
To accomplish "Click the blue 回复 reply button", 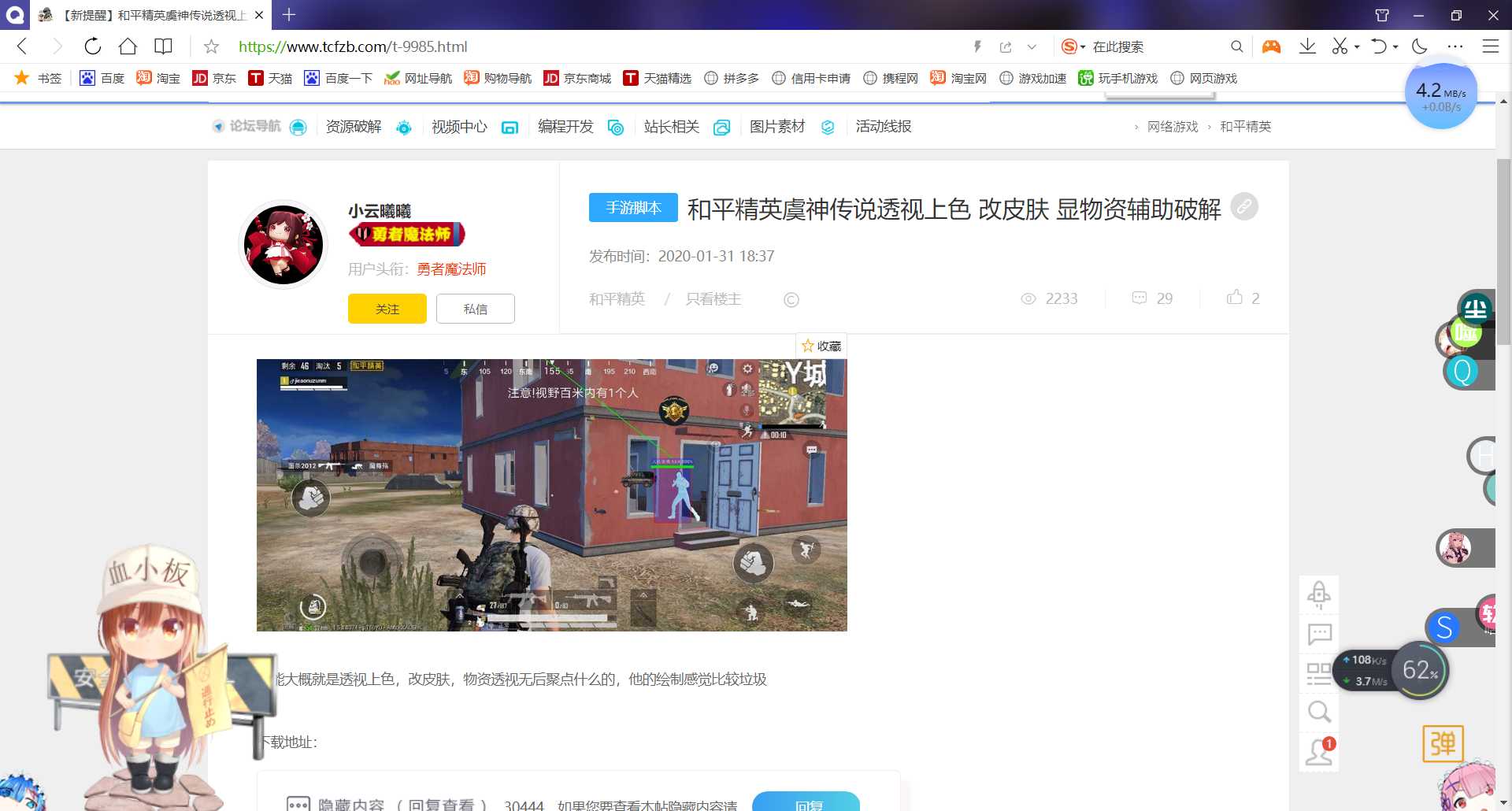I will (806, 803).
